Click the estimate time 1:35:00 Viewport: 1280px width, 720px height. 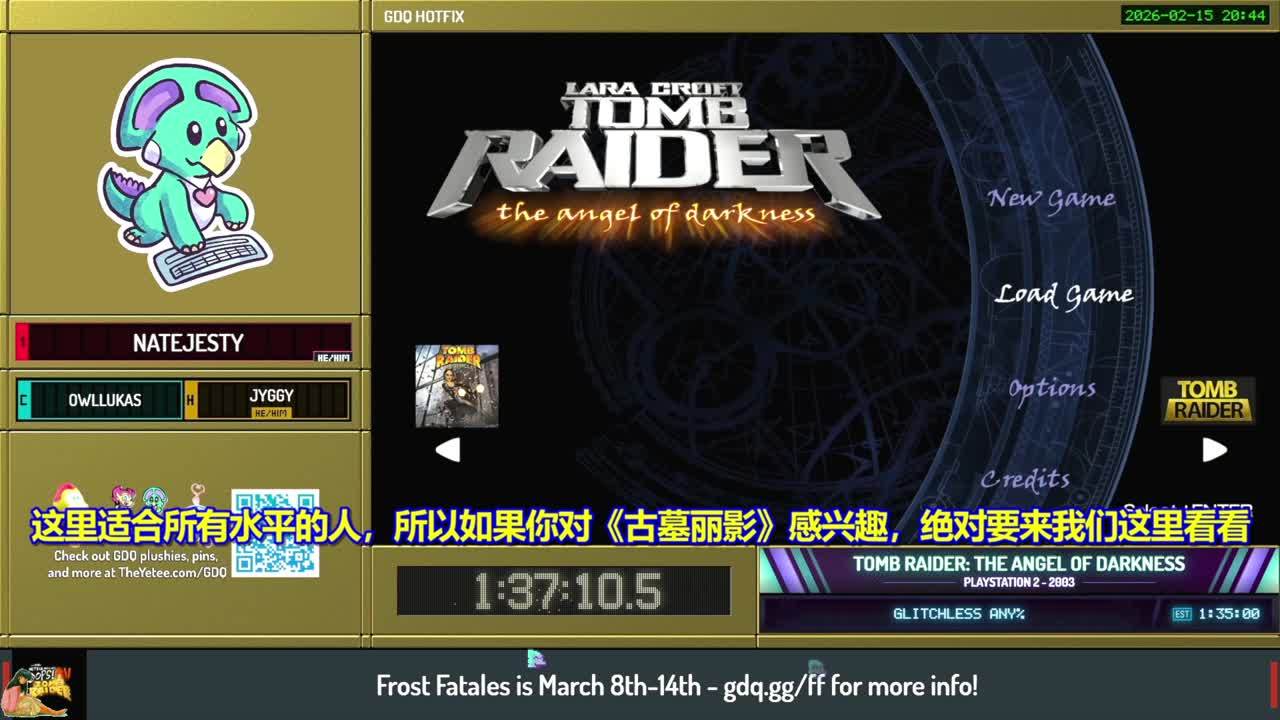click(1229, 614)
